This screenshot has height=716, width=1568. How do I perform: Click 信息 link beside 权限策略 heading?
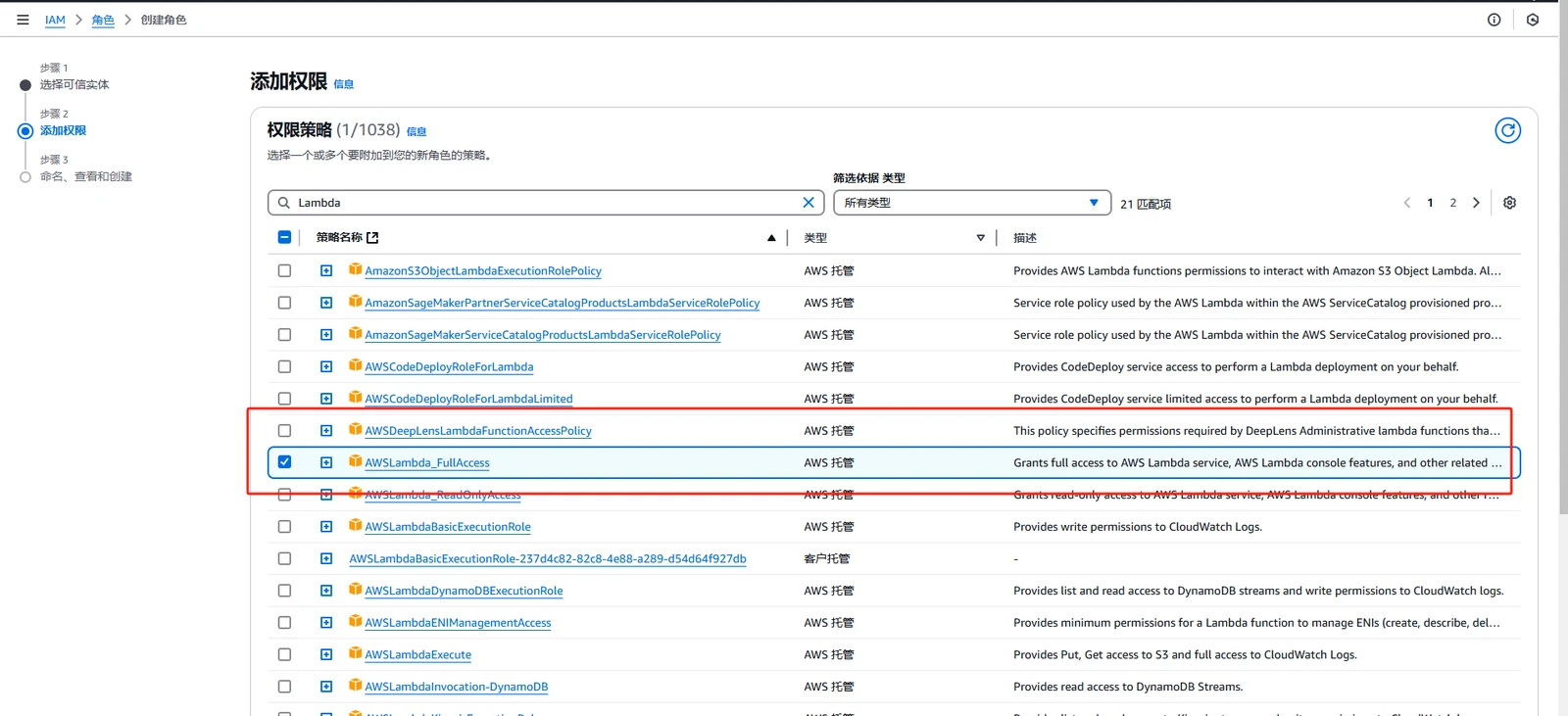(416, 131)
